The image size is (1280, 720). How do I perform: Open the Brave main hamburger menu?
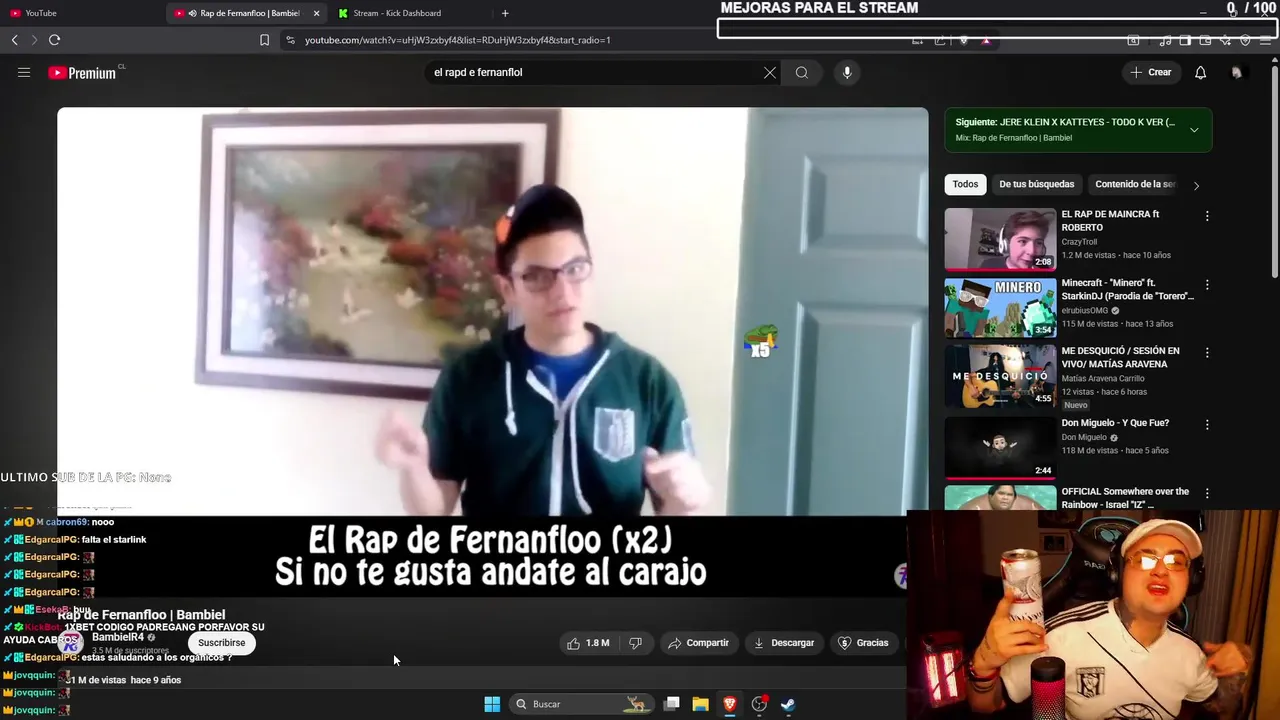click(x=1267, y=40)
